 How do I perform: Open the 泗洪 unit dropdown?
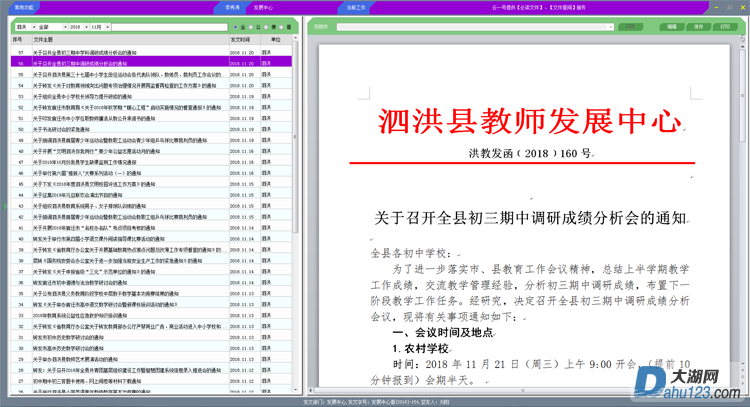click(26, 27)
